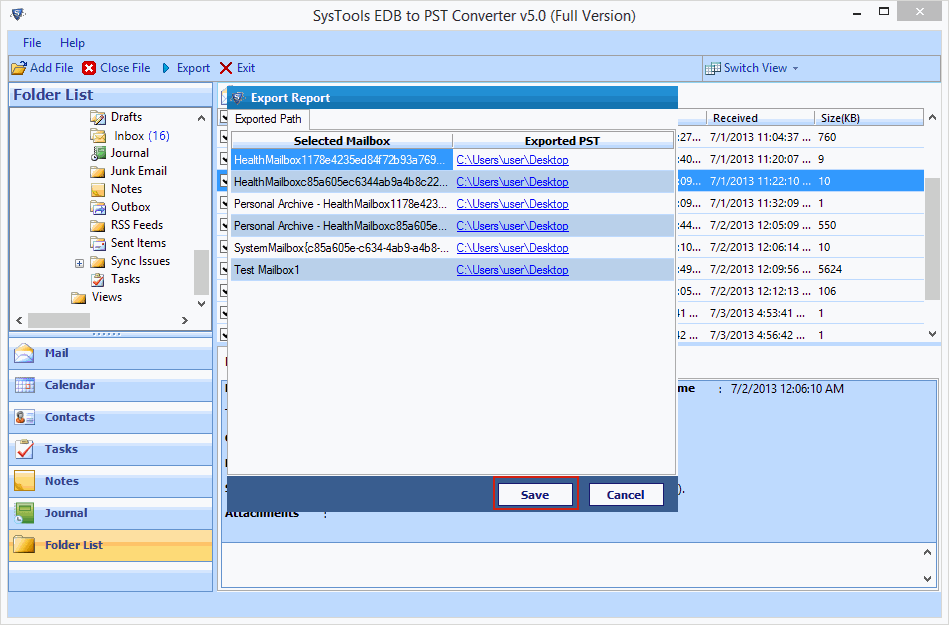Open the Help menu
The width and height of the screenshot is (949, 625).
pos(72,43)
